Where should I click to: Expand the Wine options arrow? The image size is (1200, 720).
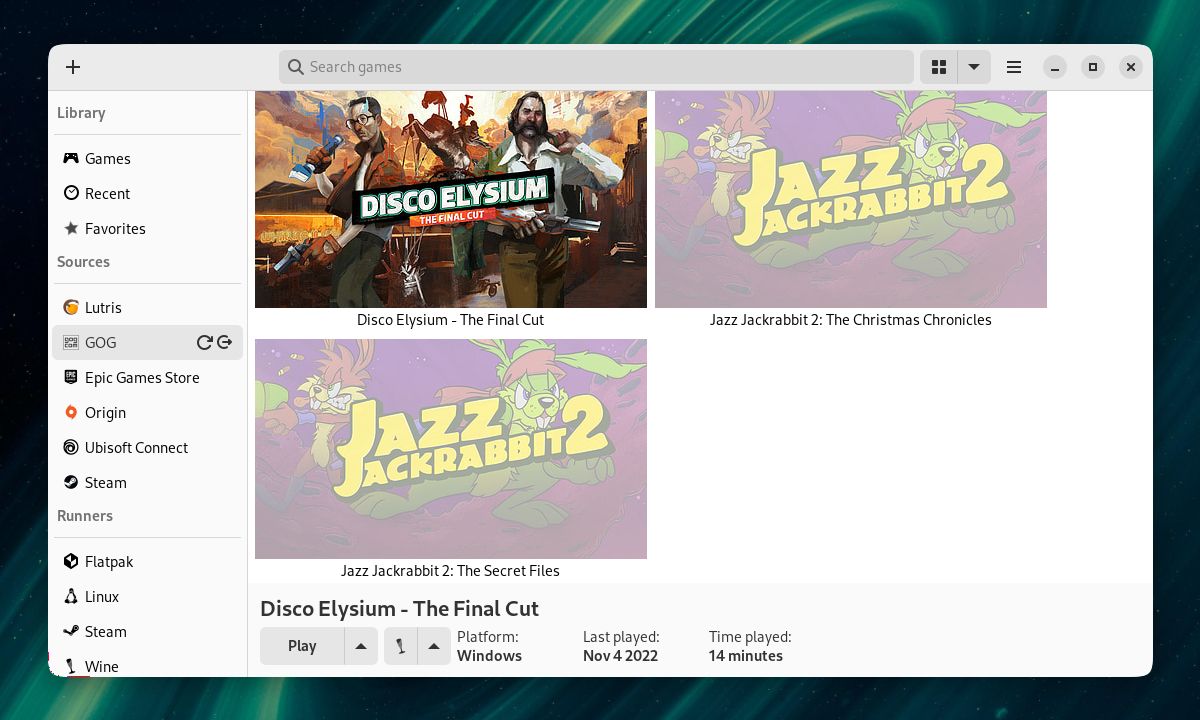pyautogui.click(x=433, y=646)
